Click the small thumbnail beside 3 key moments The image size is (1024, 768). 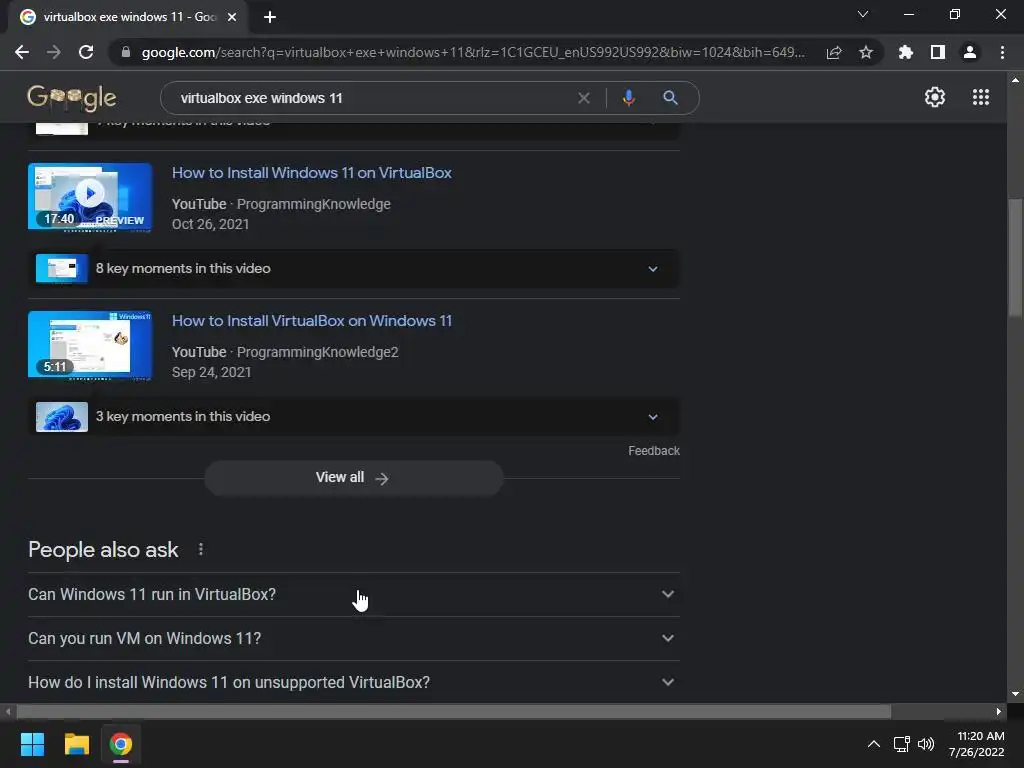[61, 417]
